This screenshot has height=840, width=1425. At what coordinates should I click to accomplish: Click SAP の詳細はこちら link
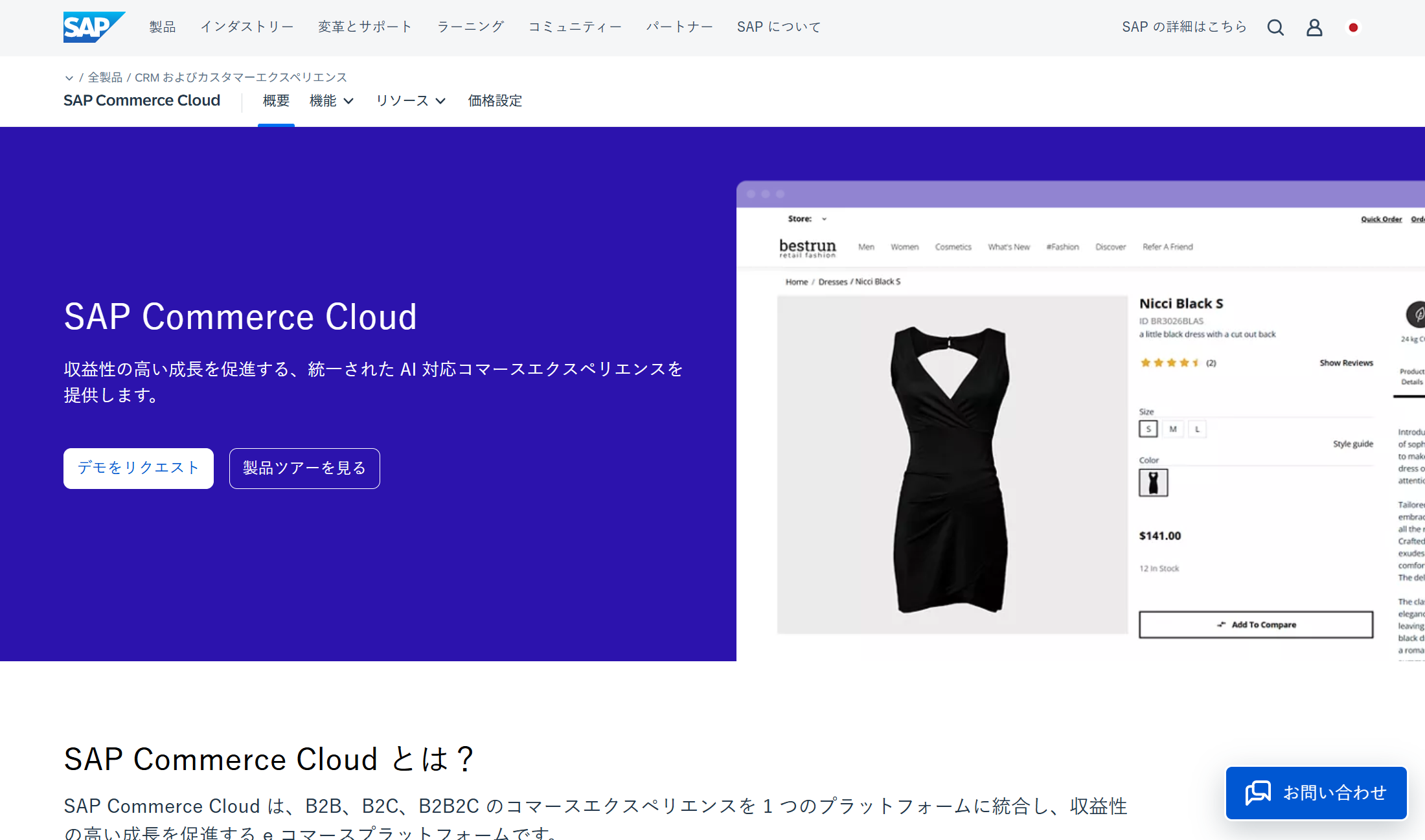[x=1183, y=27]
